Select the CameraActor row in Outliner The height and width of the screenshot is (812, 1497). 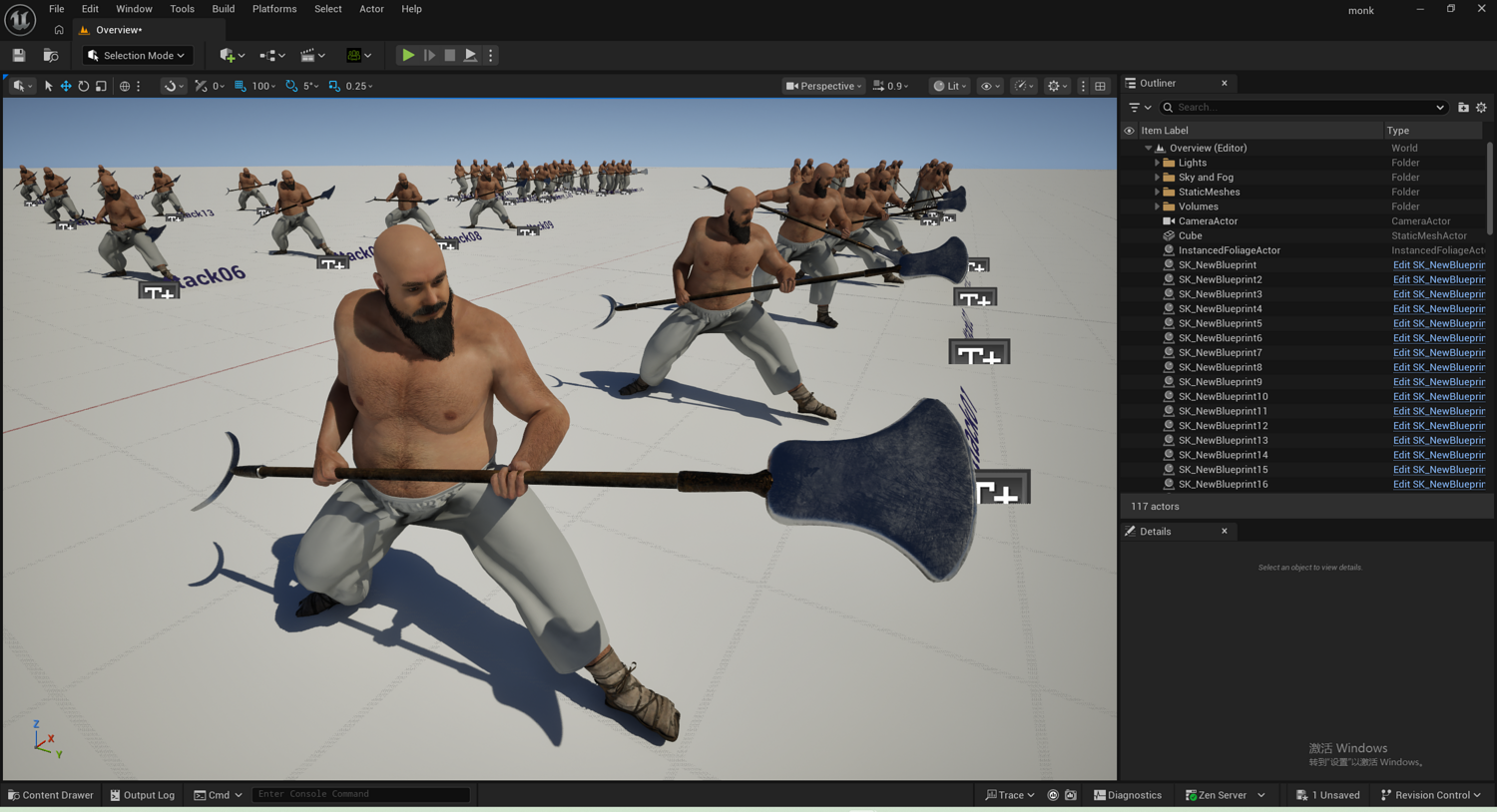point(1304,221)
